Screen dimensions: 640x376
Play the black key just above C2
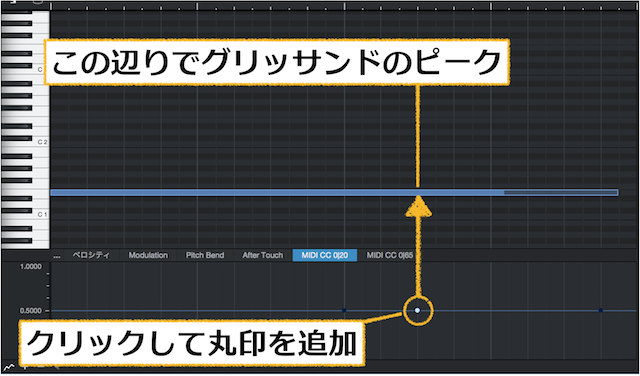17,138
